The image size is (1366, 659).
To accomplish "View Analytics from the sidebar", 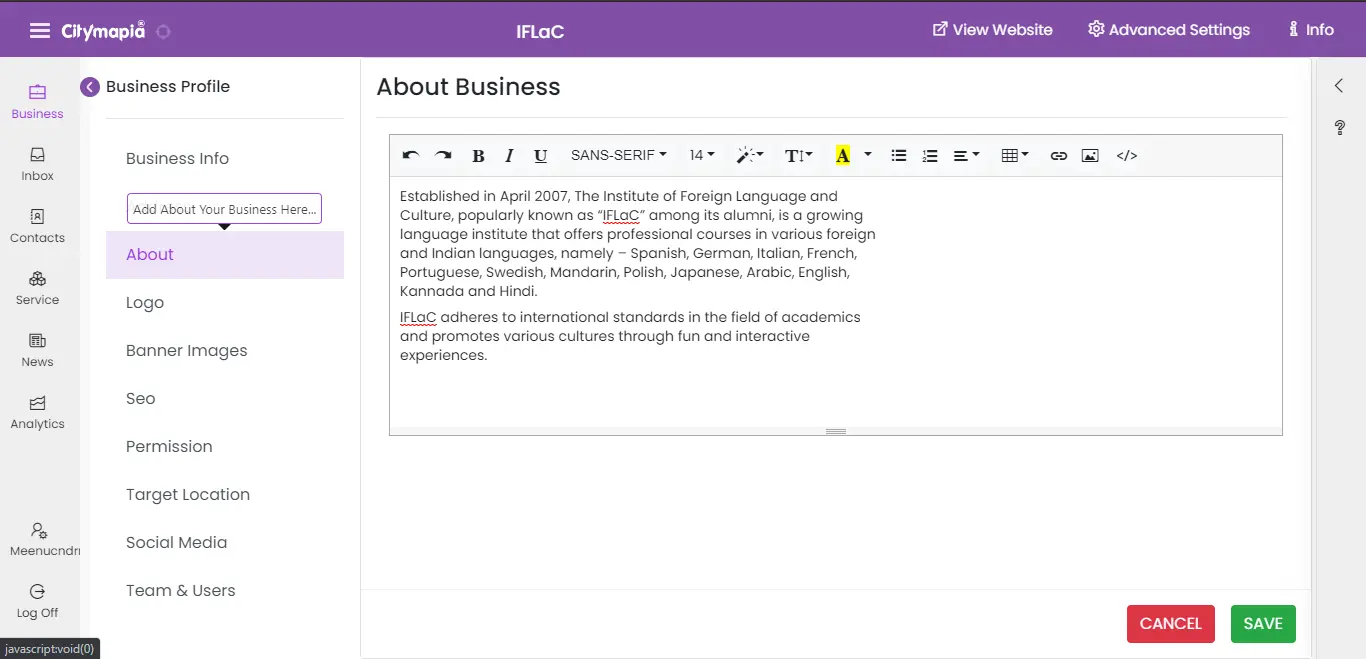I will 38,412.
